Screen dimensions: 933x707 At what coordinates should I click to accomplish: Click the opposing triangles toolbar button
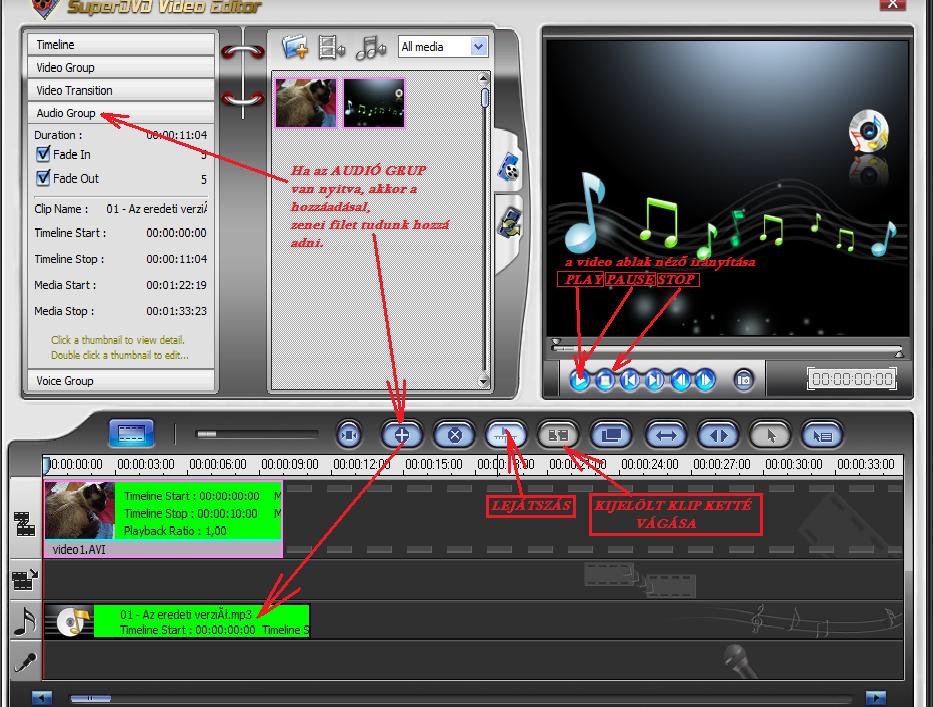click(x=718, y=436)
